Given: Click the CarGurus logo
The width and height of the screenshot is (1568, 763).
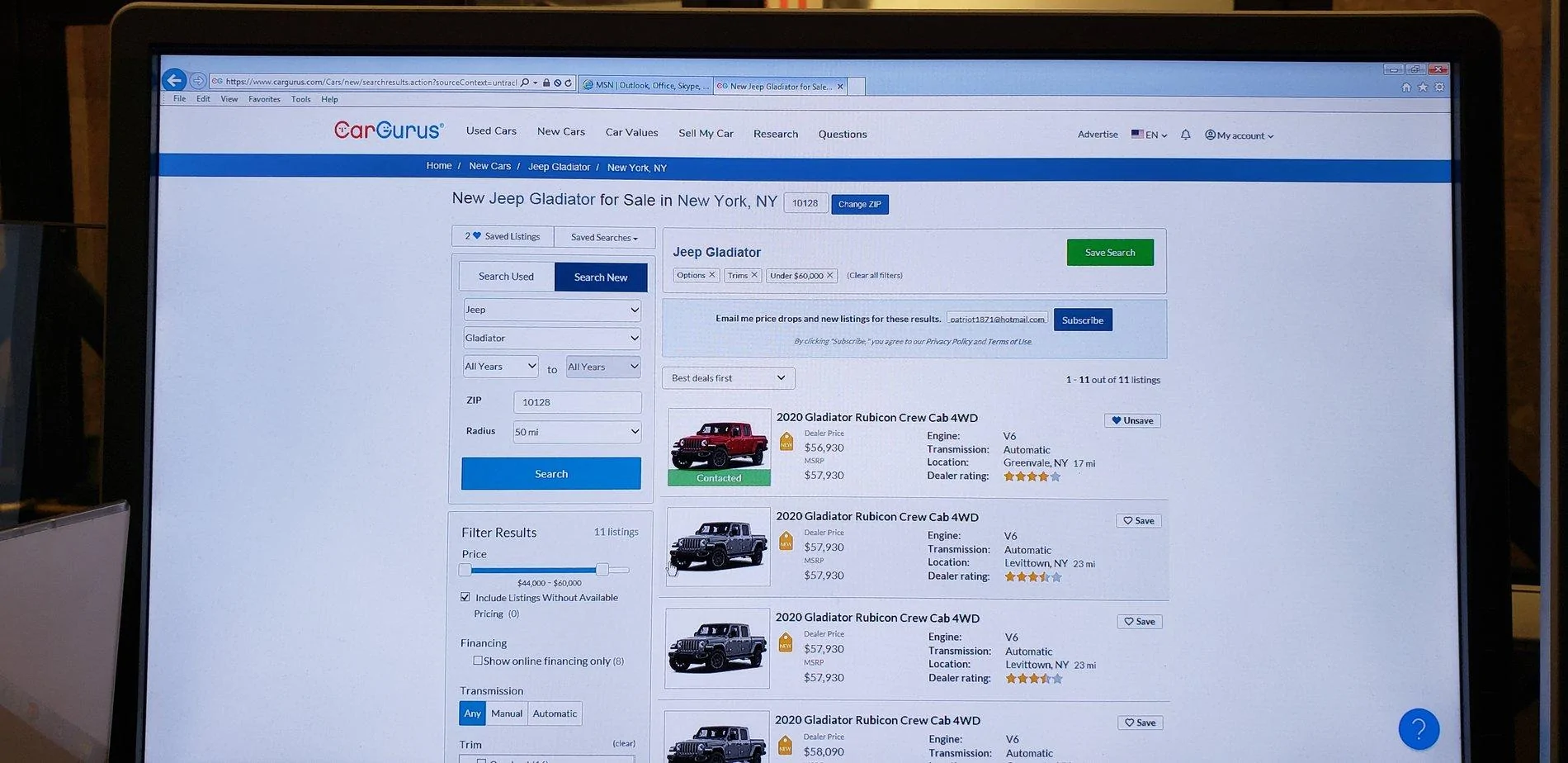Looking at the screenshot, I should coord(389,130).
